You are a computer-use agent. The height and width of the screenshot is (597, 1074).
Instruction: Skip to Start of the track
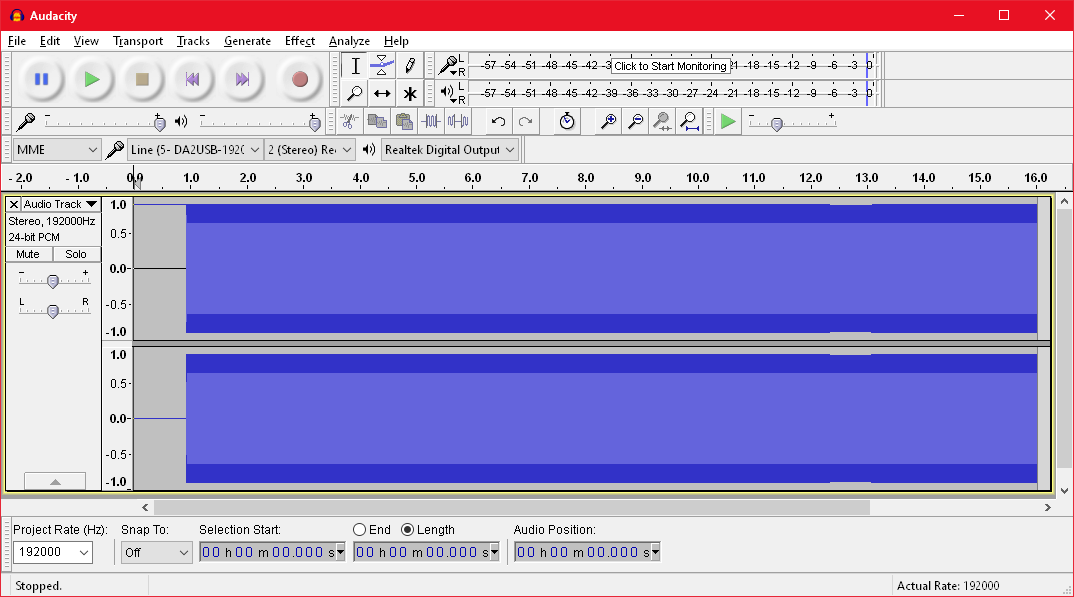(x=192, y=79)
